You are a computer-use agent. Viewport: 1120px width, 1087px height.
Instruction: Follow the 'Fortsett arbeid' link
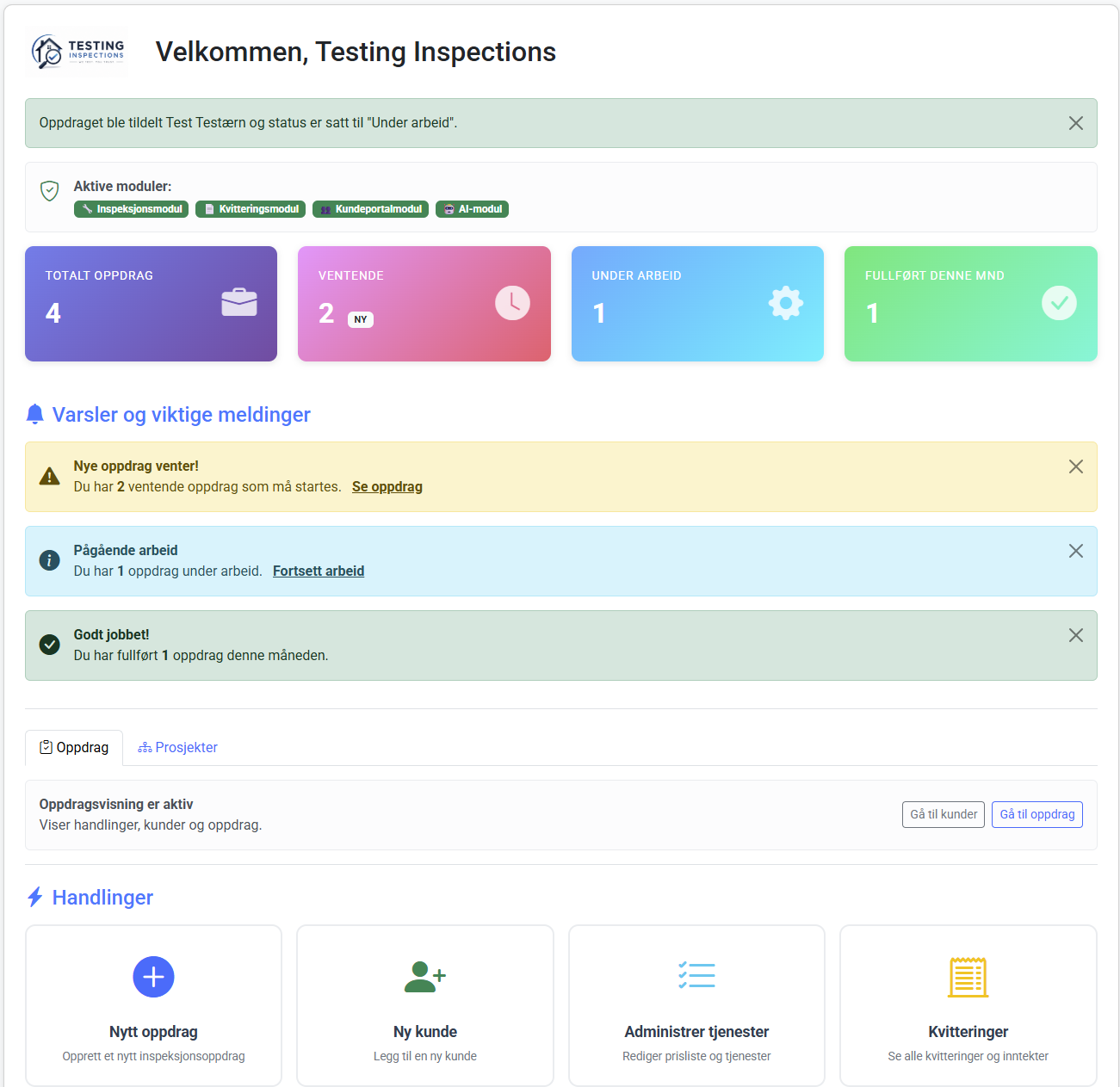tap(319, 571)
